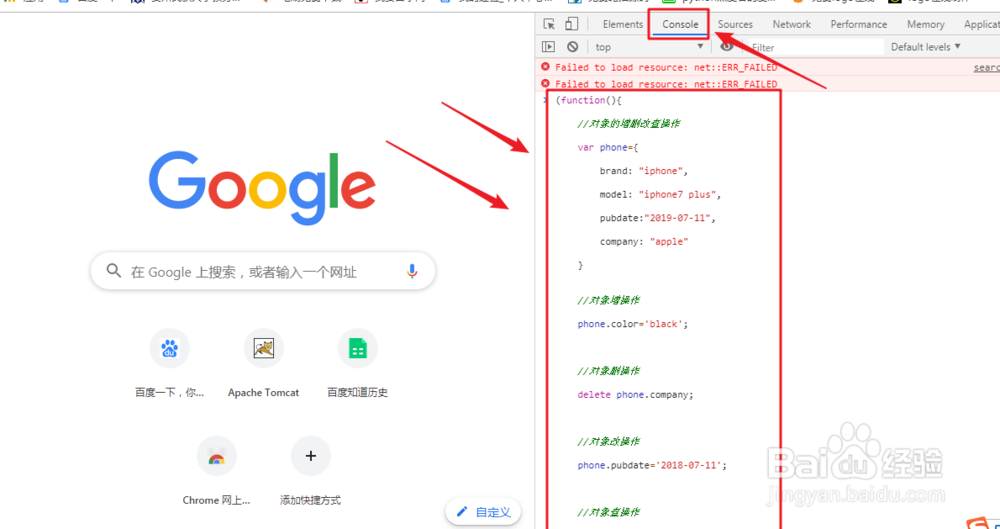Open the Sources tab
The image size is (1000, 529).
[735, 24]
